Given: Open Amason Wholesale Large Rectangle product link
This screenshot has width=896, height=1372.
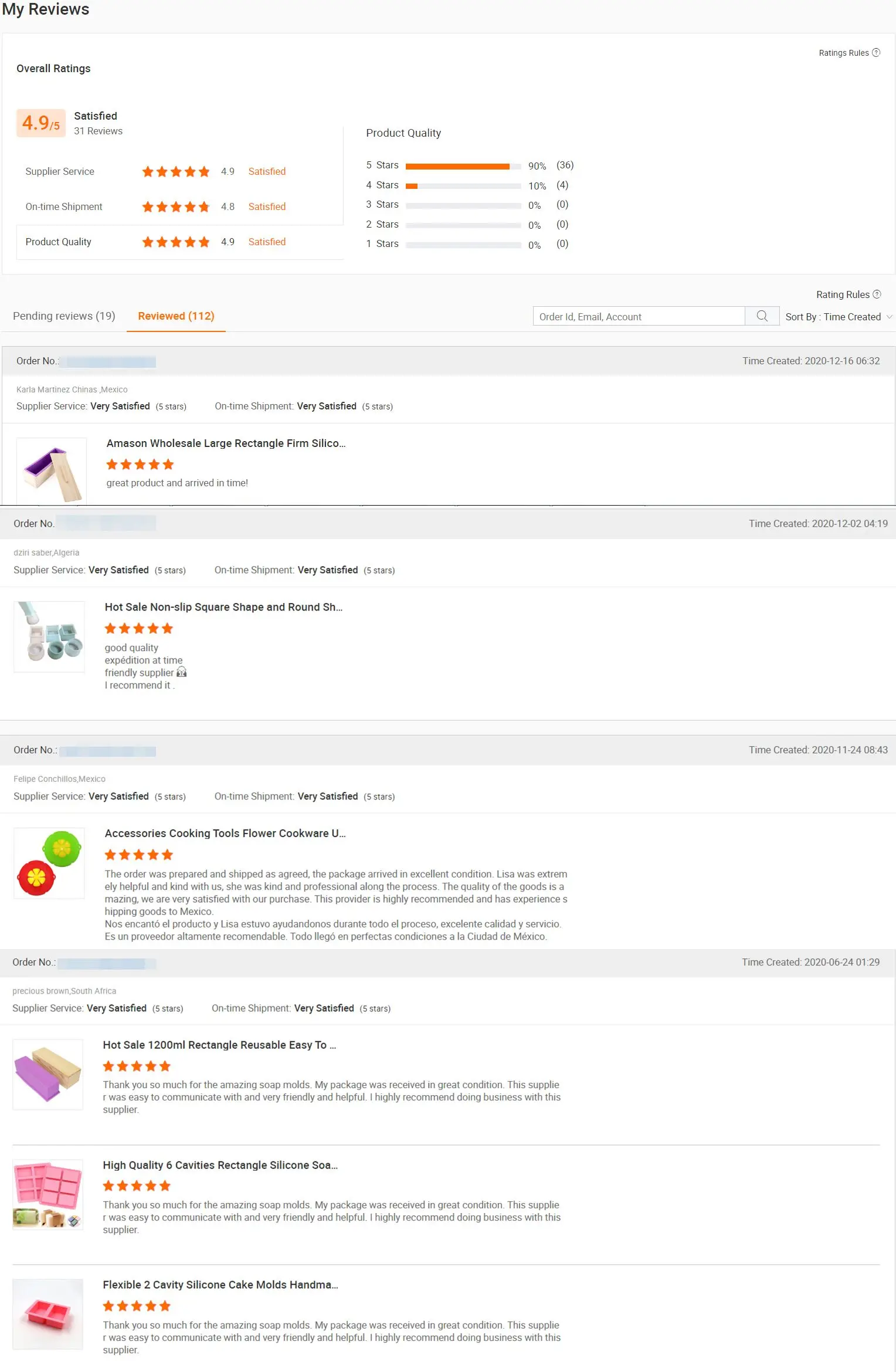Looking at the screenshot, I should coord(226,443).
